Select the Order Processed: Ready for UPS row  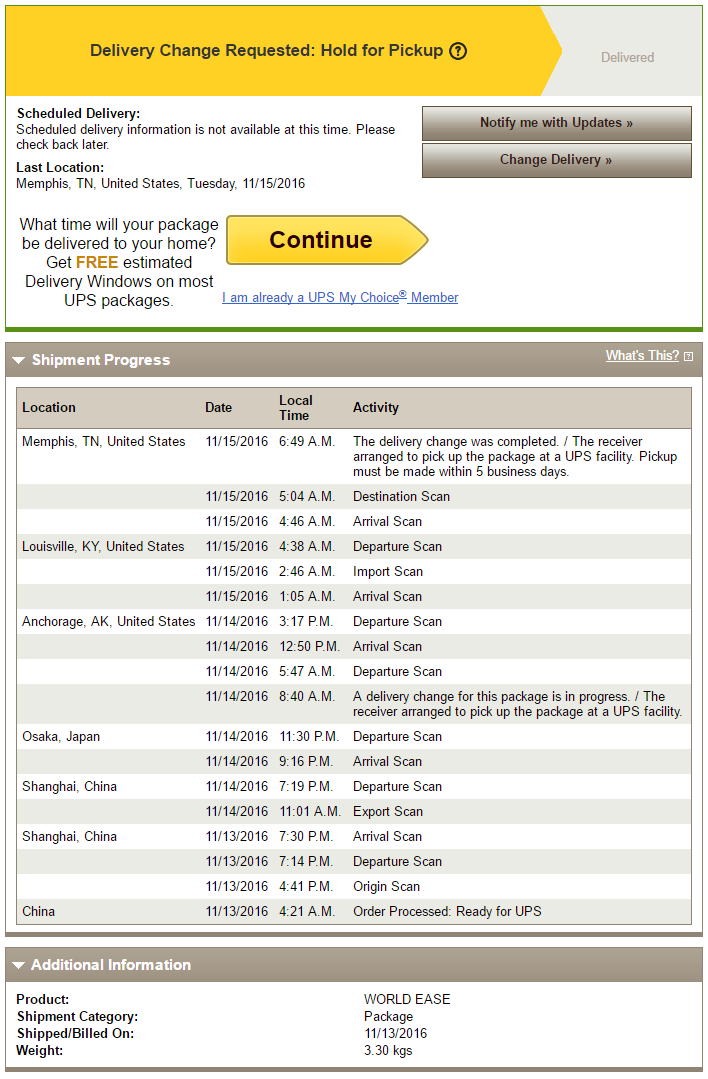pyautogui.click(x=354, y=911)
